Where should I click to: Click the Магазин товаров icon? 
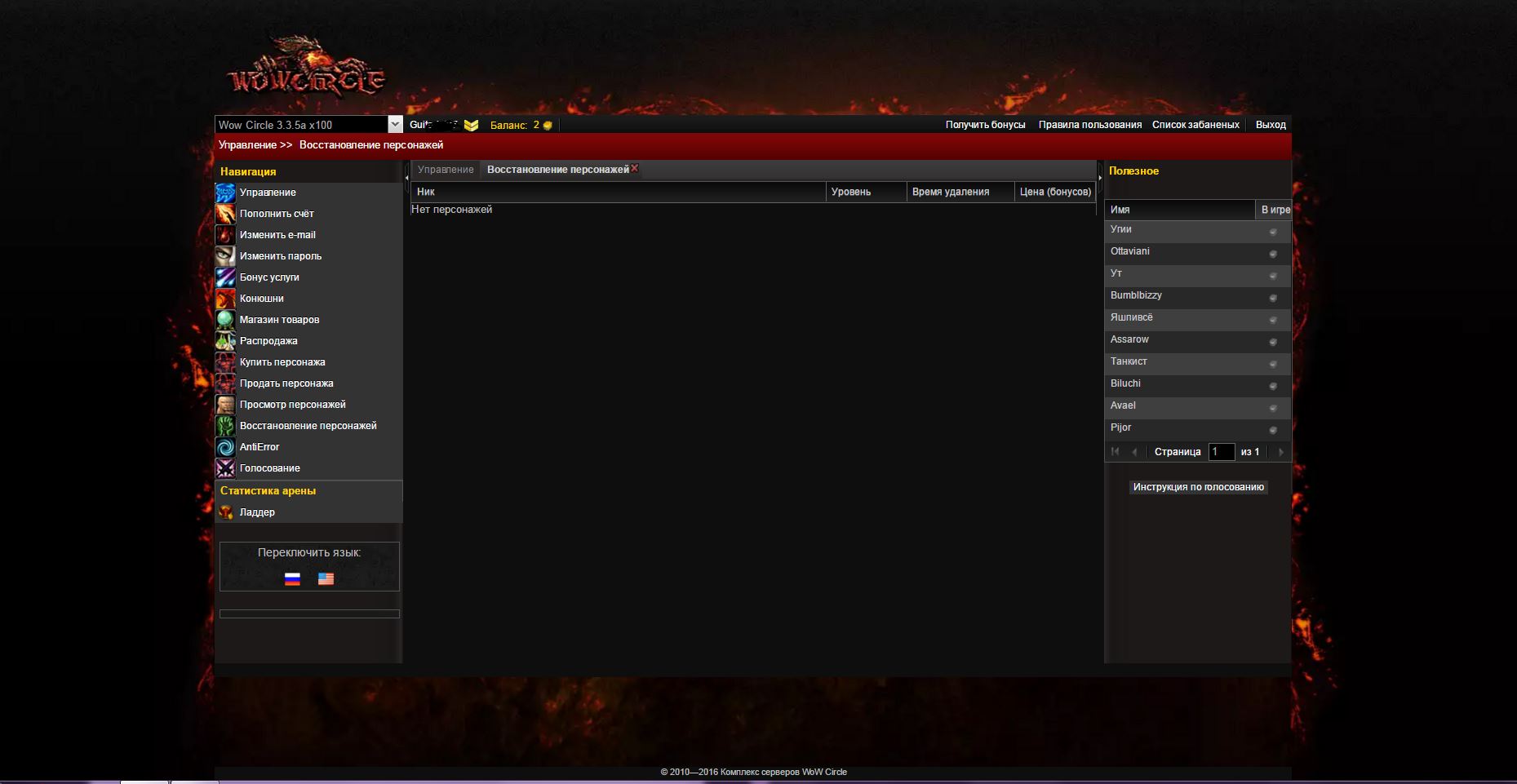(x=225, y=320)
